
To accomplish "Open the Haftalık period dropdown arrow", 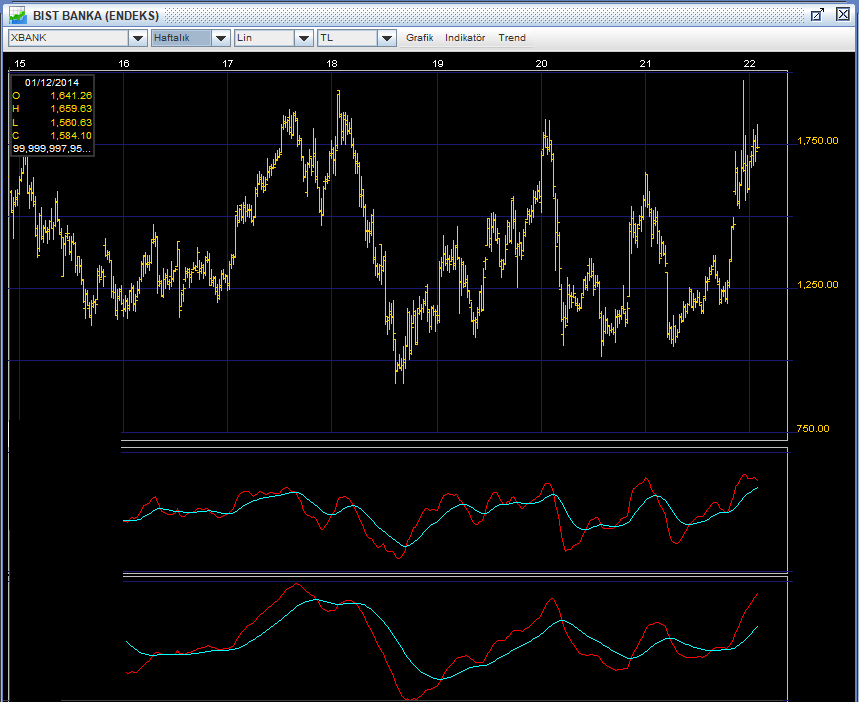I will click(221, 38).
